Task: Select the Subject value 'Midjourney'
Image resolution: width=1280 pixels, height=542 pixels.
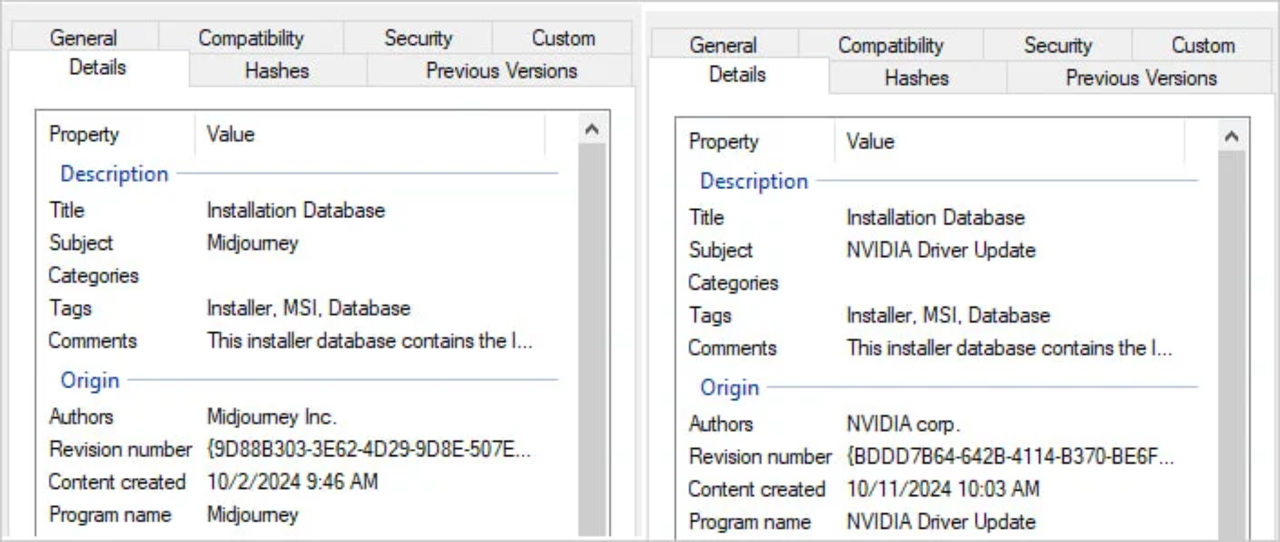Action: 252,243
